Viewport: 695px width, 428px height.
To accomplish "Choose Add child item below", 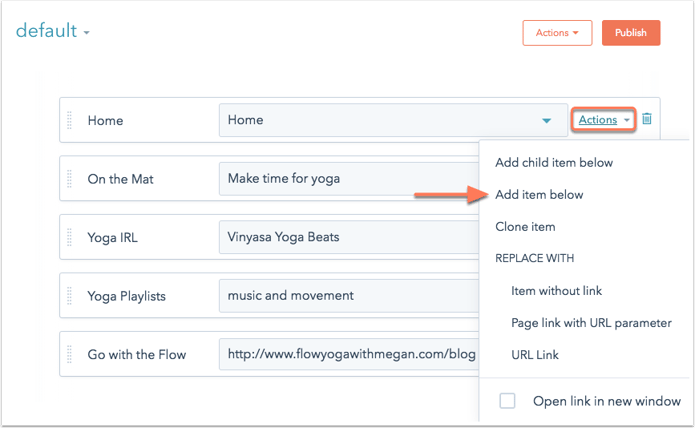I will coord(554,163).
